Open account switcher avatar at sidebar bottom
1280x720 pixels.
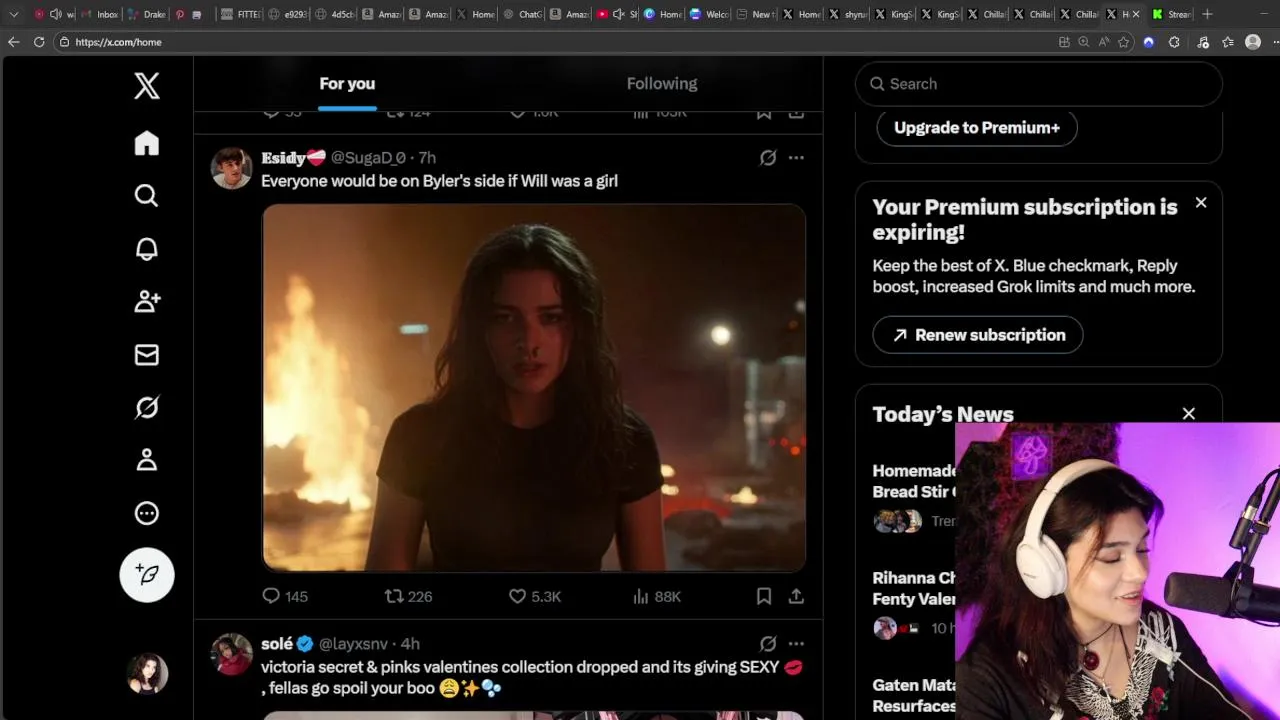tap(147, 674)
